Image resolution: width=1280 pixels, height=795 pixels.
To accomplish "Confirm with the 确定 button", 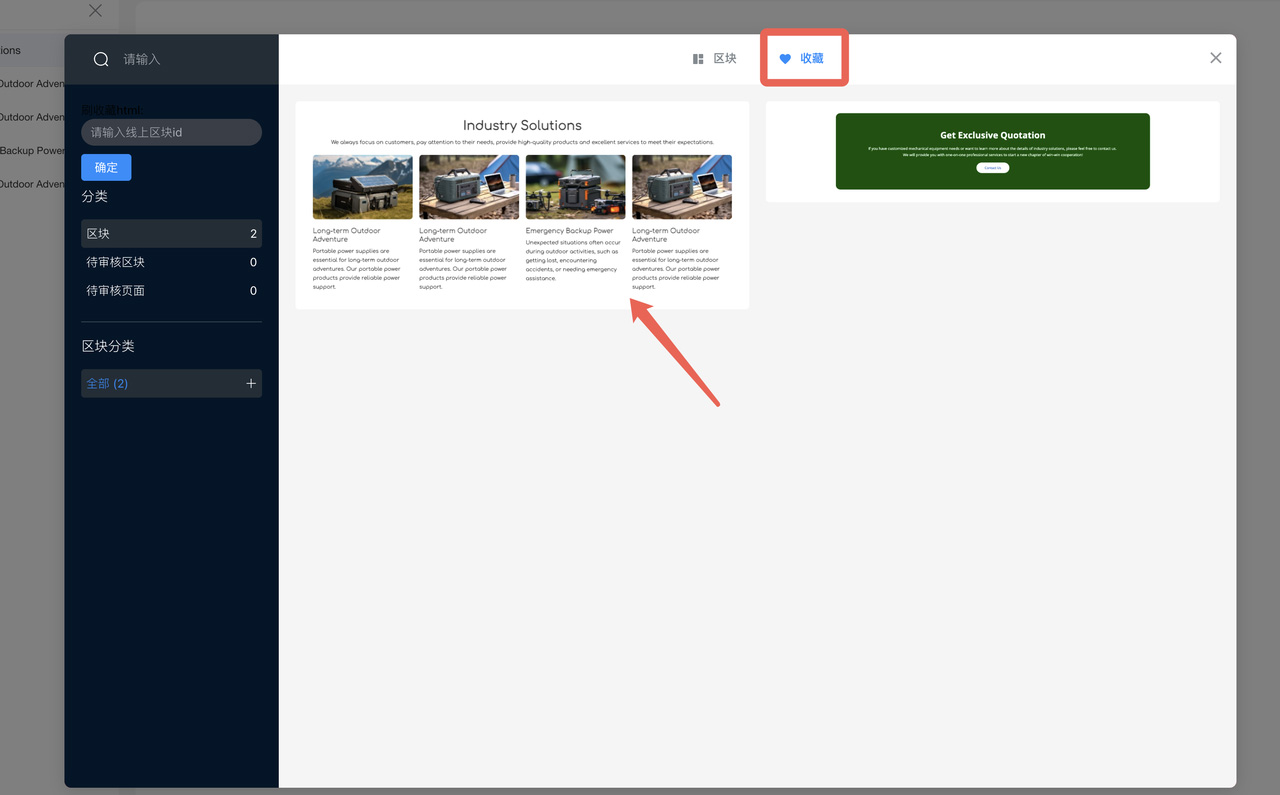I will click(106, 167).
